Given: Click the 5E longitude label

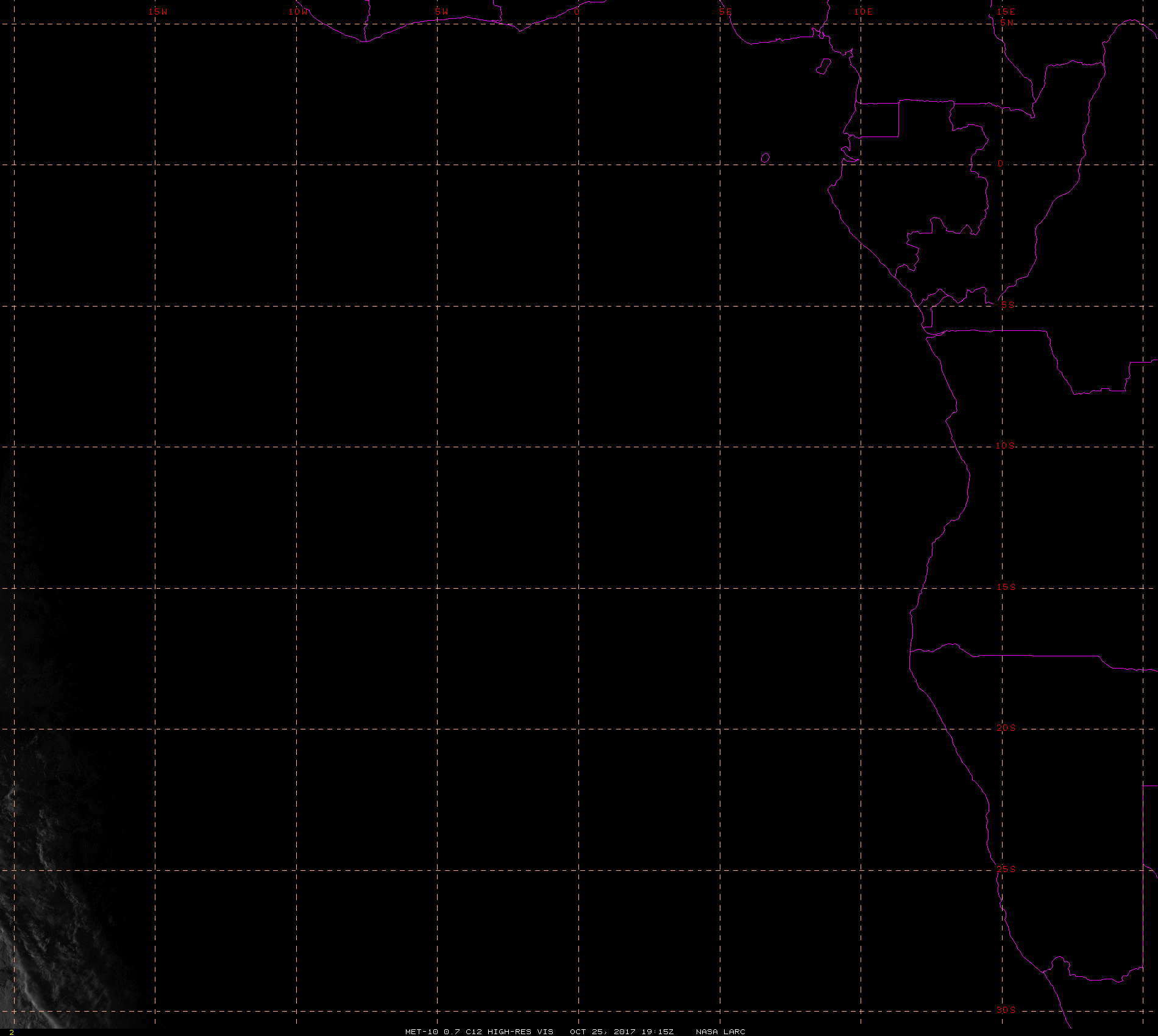Looking at the screenshot, I should point(725,12).
